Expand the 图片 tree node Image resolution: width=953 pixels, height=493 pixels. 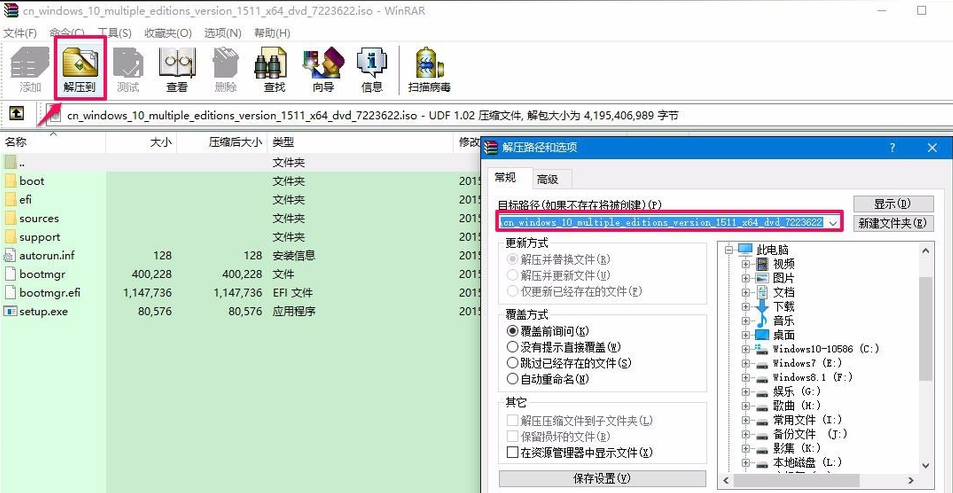click(746, 278)
